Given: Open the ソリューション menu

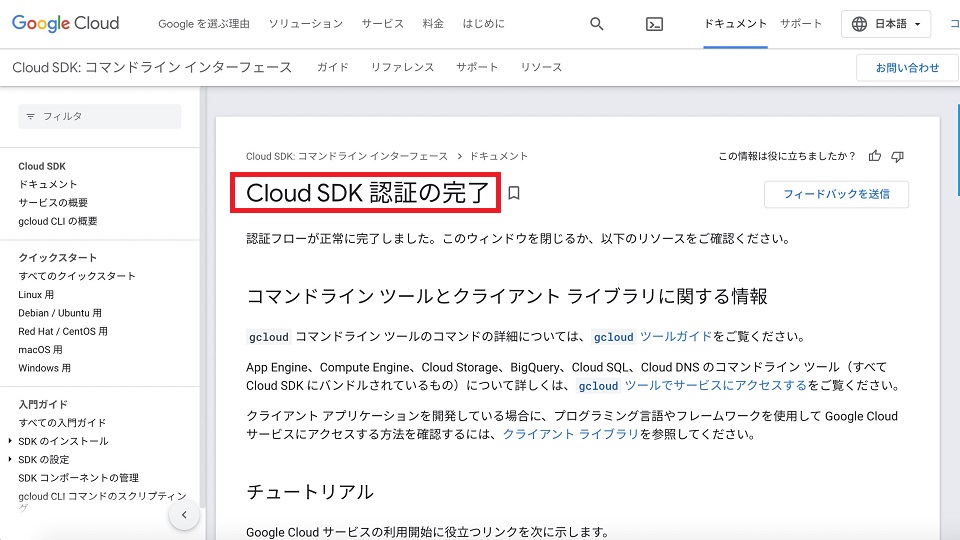Looking at the screenshot, I should (x=306, y=24).
